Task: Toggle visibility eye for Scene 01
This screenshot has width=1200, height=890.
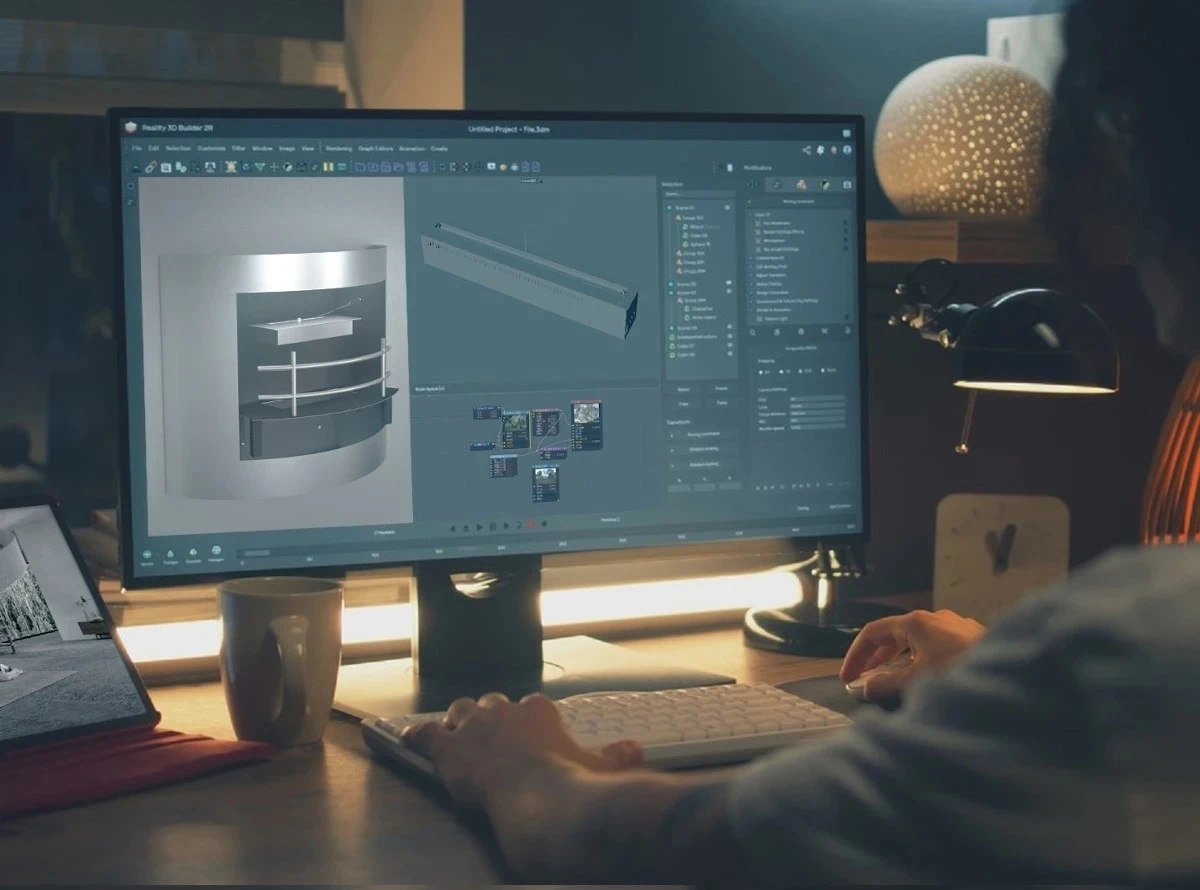Action: pos(727,207)
